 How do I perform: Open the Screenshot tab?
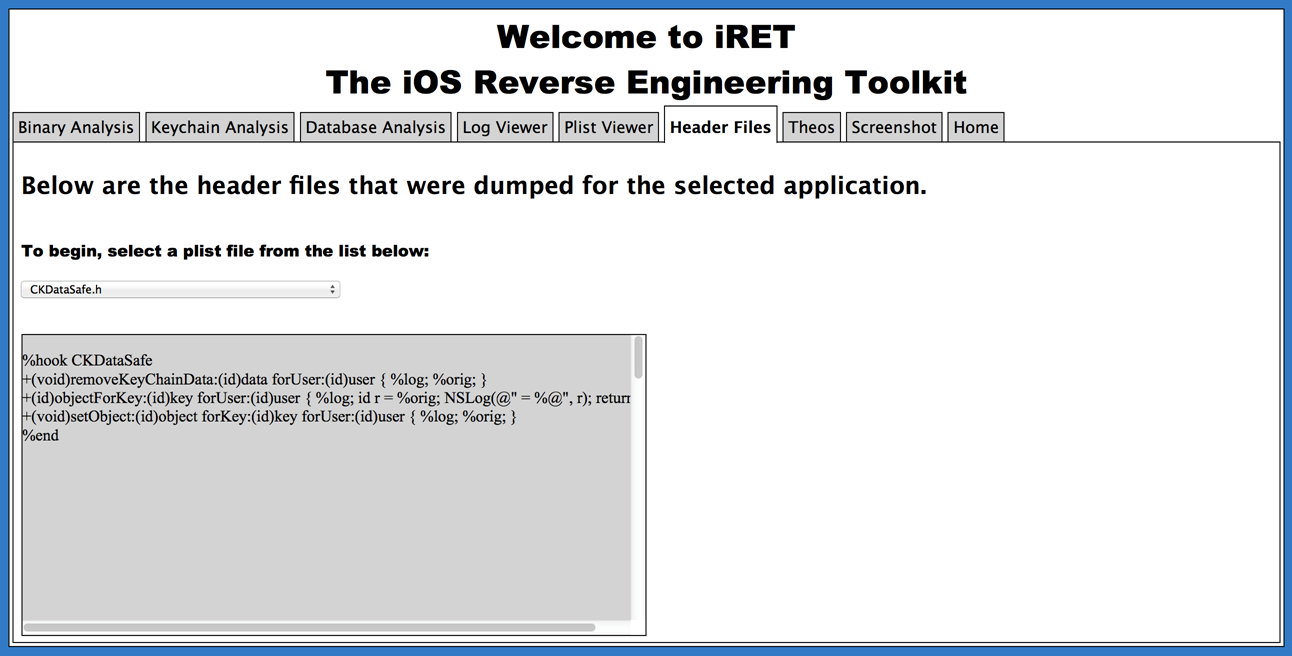(894, 127)
